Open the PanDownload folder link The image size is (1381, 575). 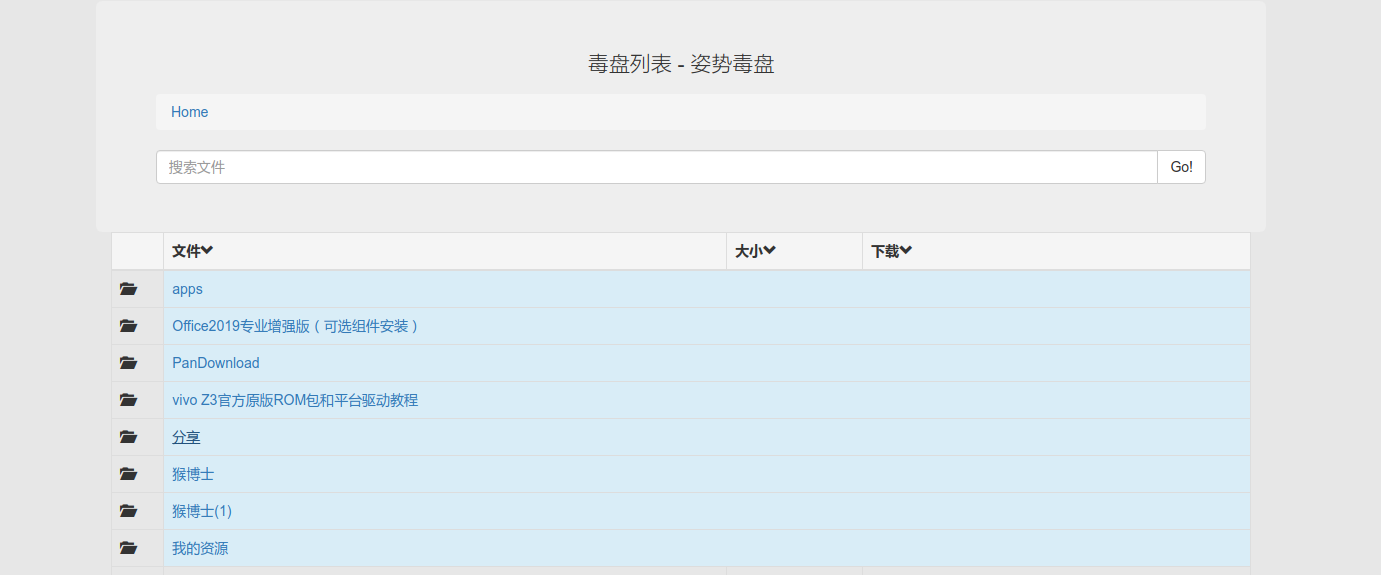[216, 363]
